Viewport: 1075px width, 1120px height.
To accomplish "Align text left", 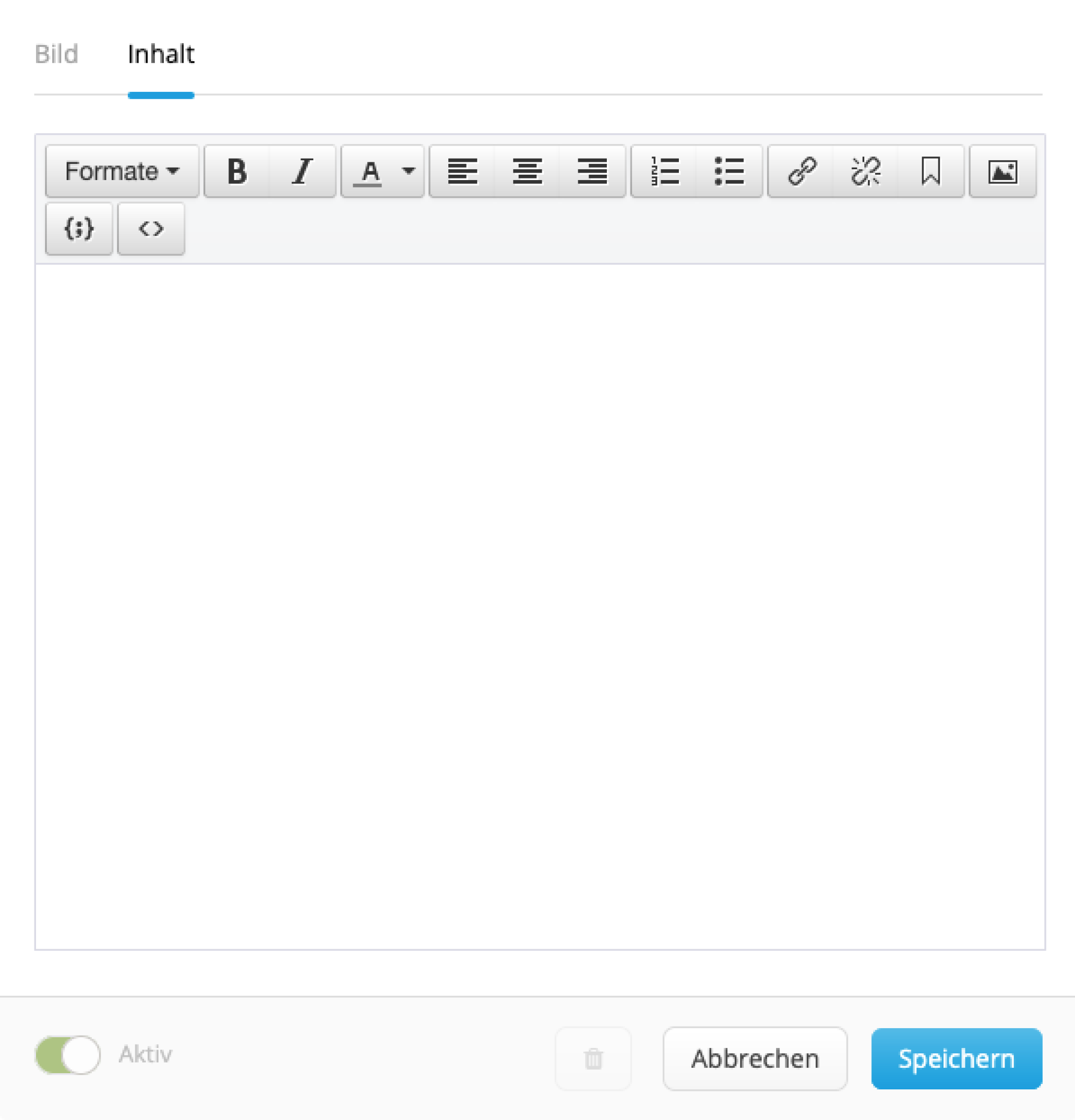I will [x=462, y=171].
